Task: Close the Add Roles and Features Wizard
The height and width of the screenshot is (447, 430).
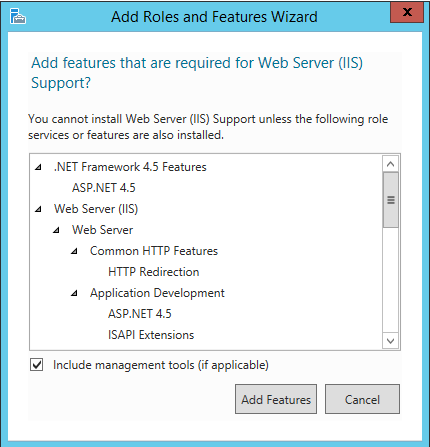Action: tap(407, 12)
